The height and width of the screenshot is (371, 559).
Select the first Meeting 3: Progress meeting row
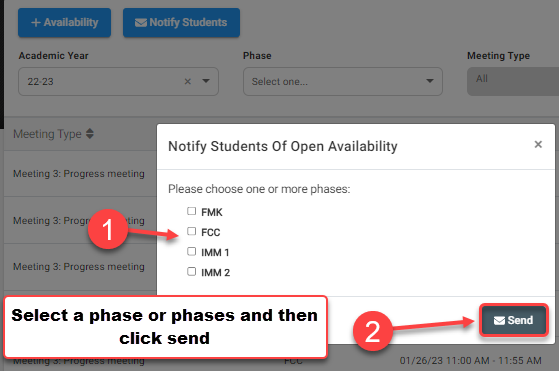click(79, 174)
